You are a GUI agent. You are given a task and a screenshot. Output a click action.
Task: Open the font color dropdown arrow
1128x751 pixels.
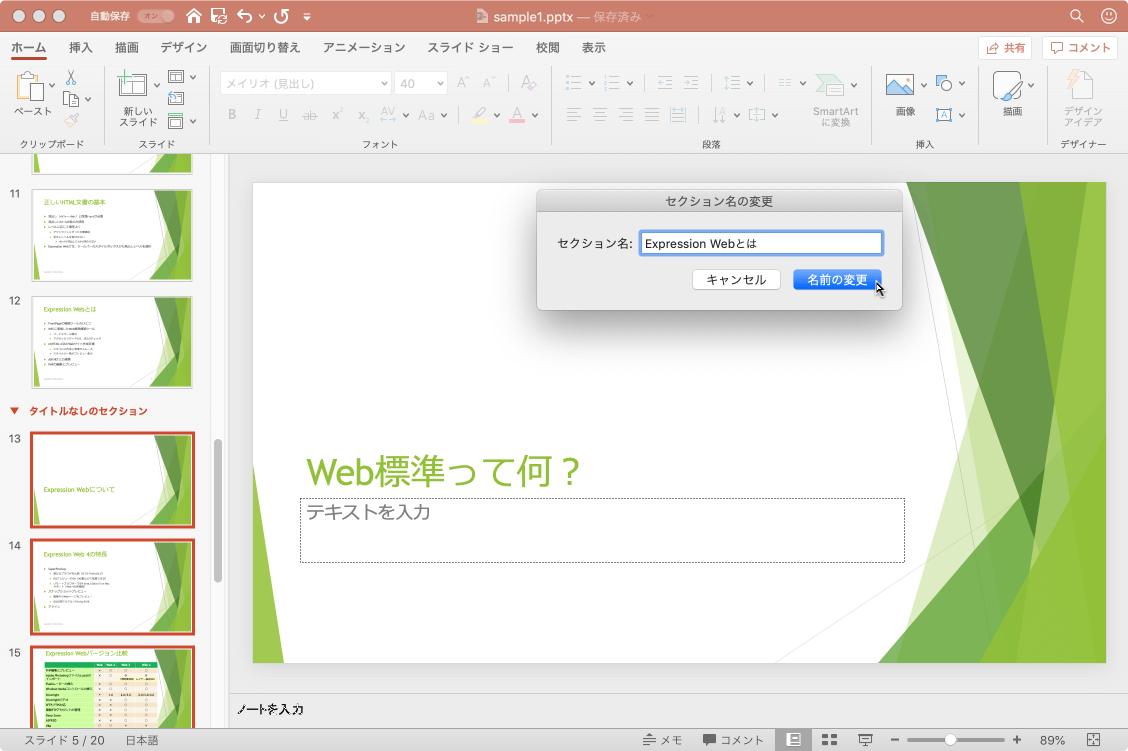(x=535, y=115)
